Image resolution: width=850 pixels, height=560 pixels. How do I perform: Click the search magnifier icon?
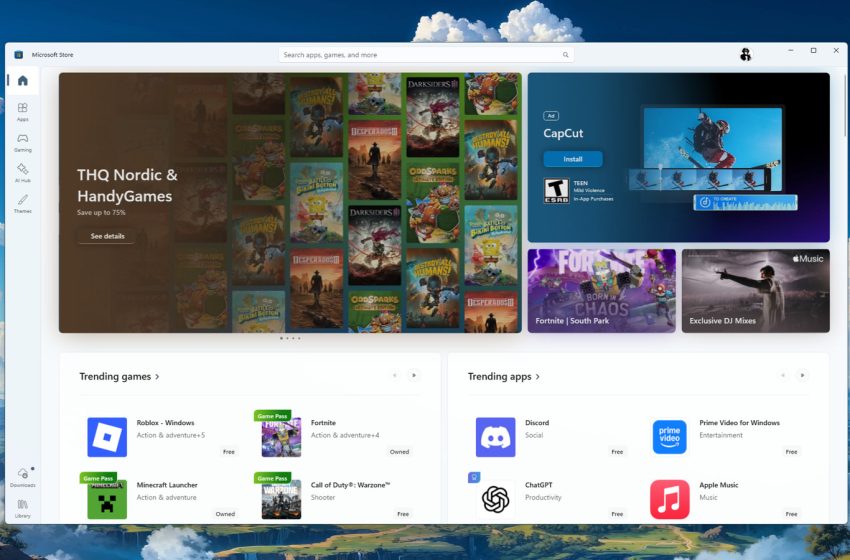565,55
